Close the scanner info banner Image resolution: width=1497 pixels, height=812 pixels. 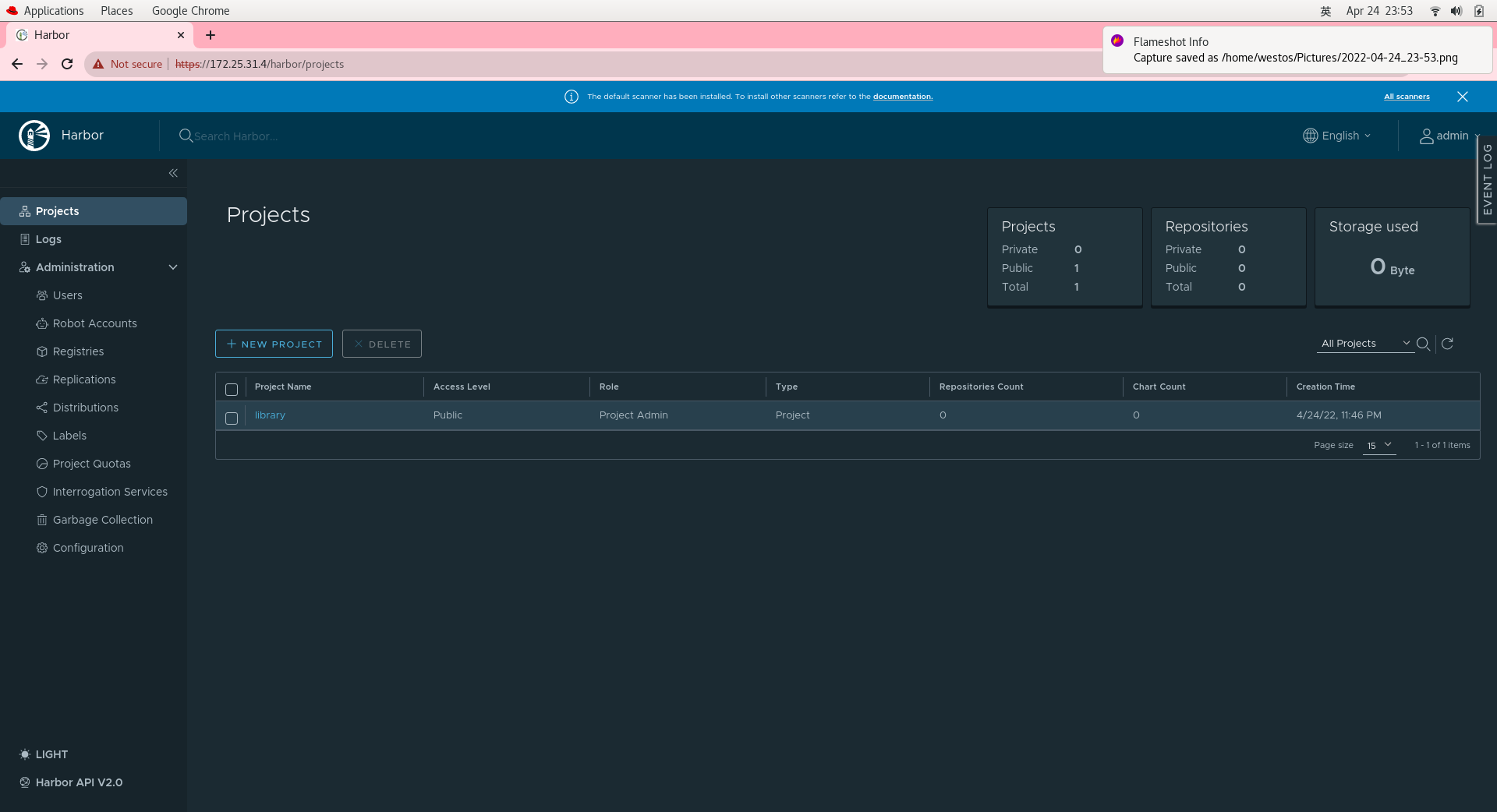pyautogui.click(x=1463, y=97)
